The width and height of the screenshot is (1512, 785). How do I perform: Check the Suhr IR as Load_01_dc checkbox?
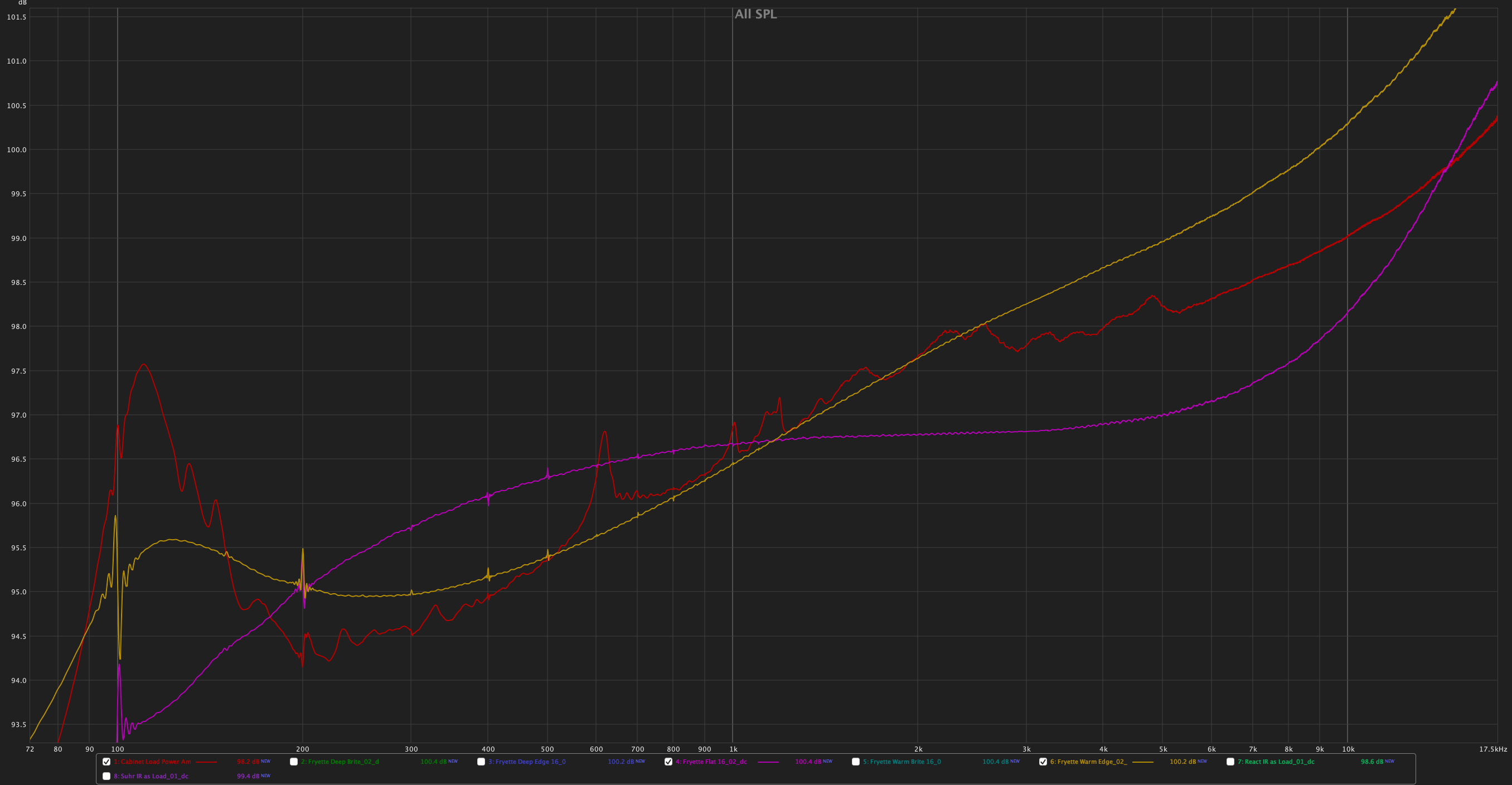(x=106, y=776)
